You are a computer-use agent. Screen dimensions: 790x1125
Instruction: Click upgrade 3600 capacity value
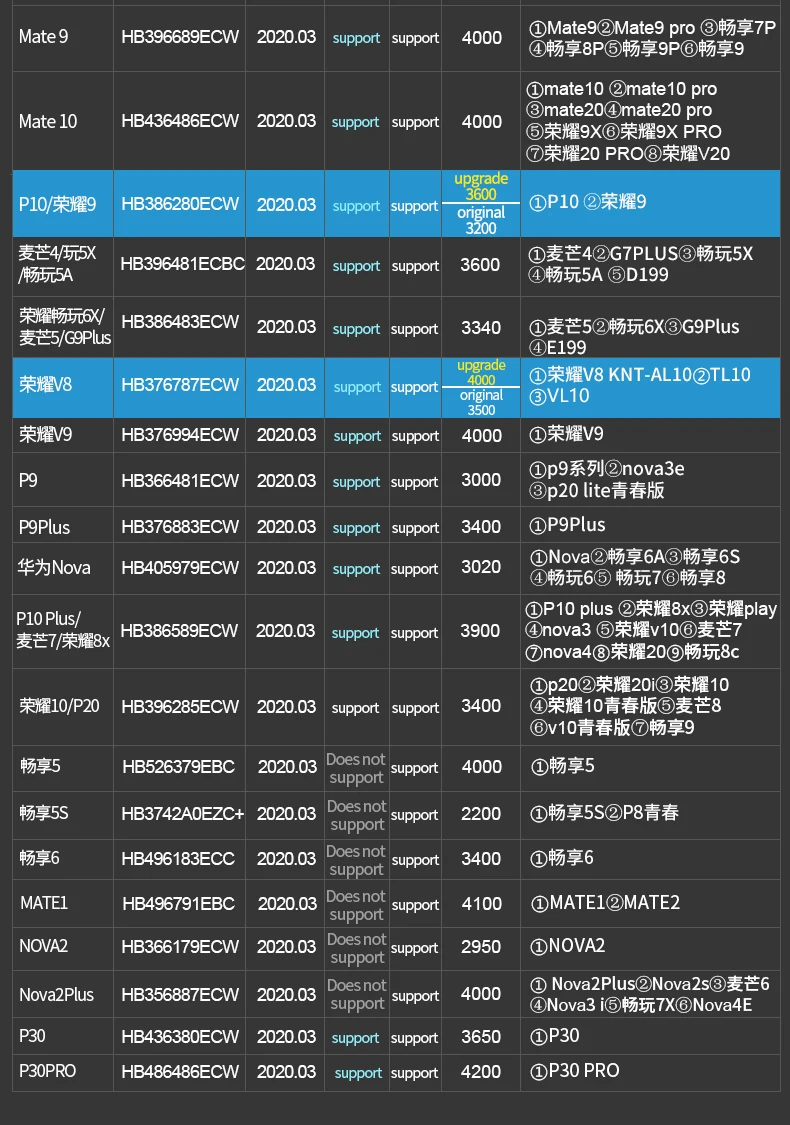481,186
